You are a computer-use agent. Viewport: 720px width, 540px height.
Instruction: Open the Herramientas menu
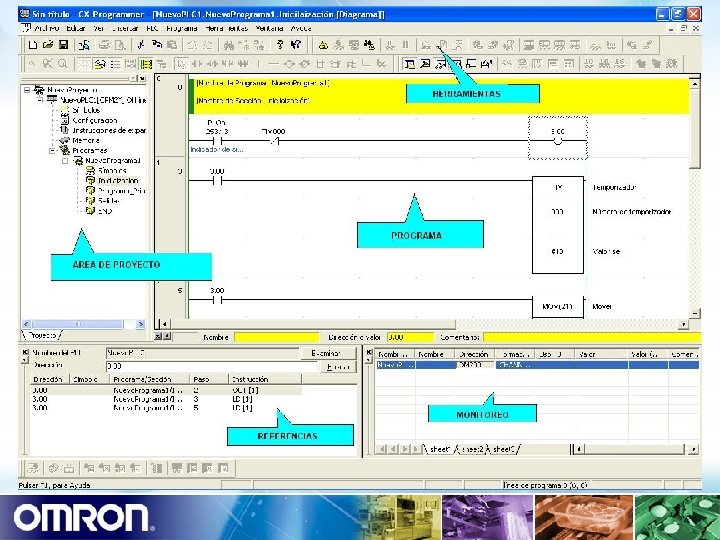click(226, 28)
